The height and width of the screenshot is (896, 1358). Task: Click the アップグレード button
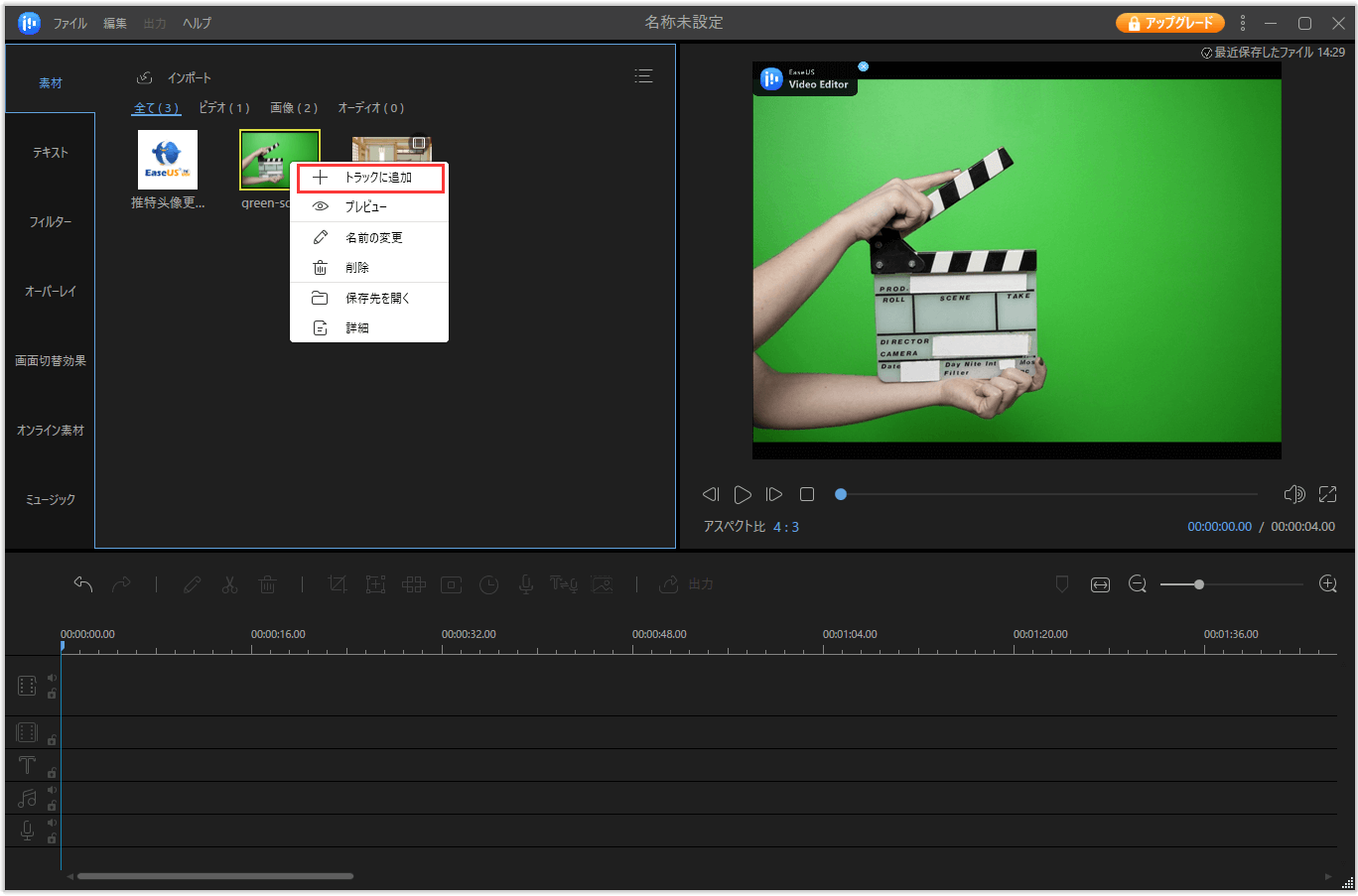(x=1169, y=23)
